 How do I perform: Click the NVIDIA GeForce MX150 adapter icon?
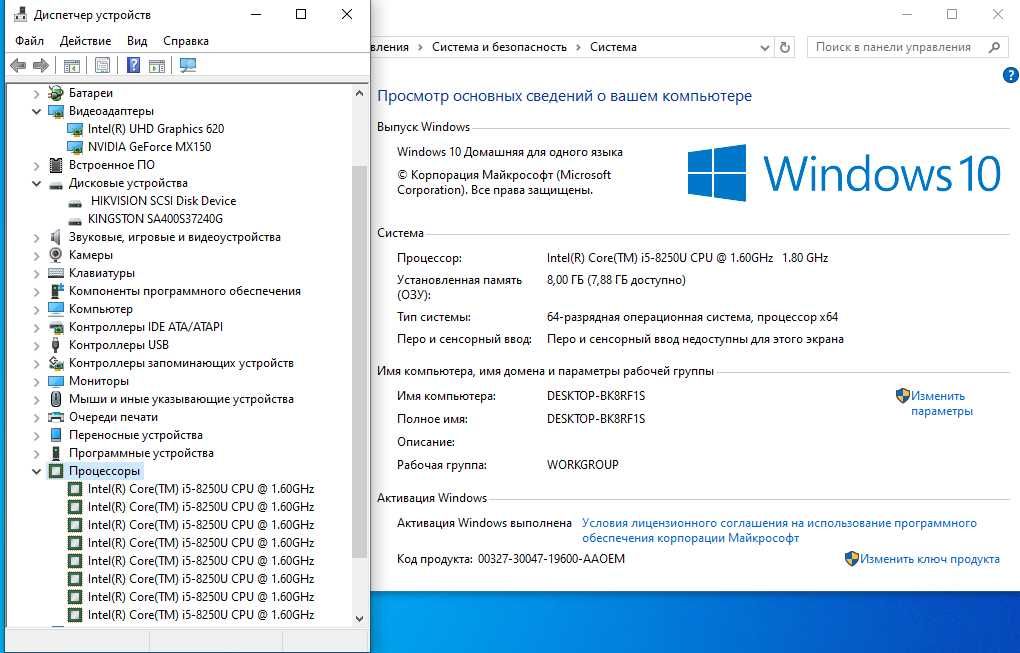(75, 148)
